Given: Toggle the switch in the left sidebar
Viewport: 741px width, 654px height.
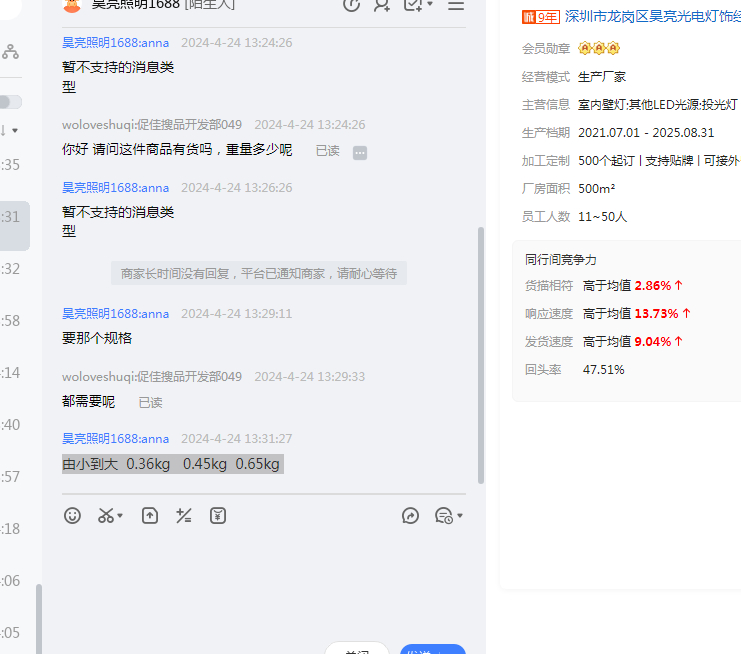Looking at the screenshot, I should click(10, 102).
